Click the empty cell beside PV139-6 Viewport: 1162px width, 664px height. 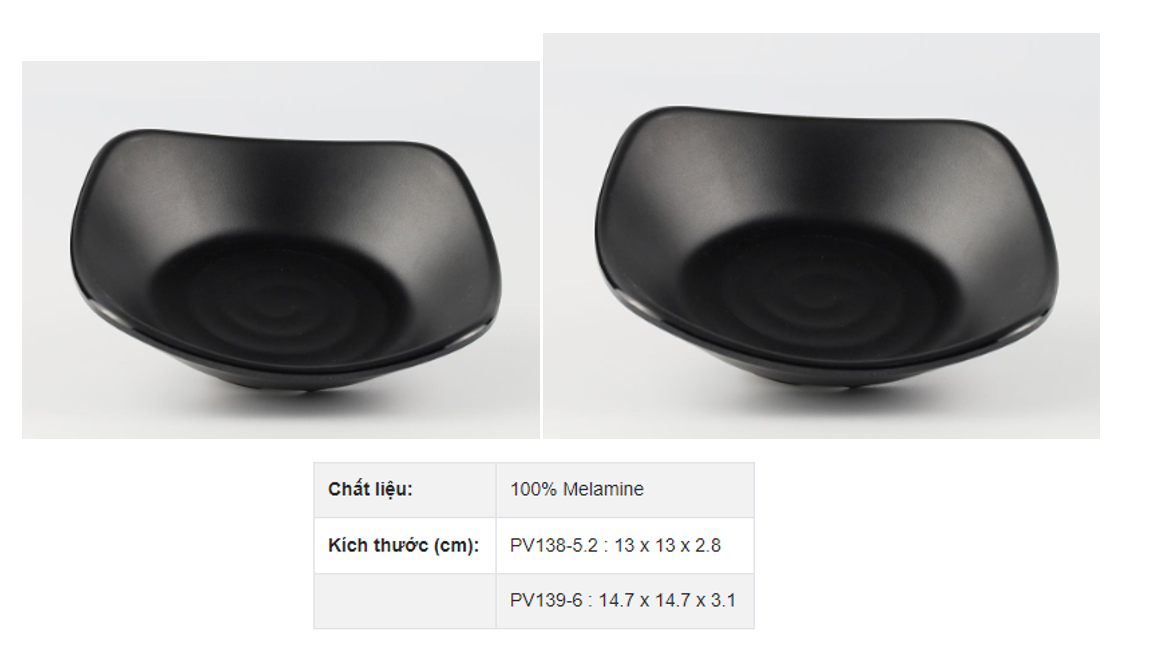click(x=405, y=601)
